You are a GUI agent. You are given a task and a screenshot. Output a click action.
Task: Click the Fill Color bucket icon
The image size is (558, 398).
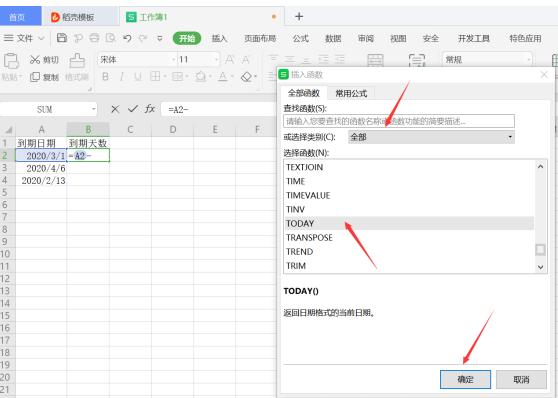pyautogui.click(x=200, y=76)
